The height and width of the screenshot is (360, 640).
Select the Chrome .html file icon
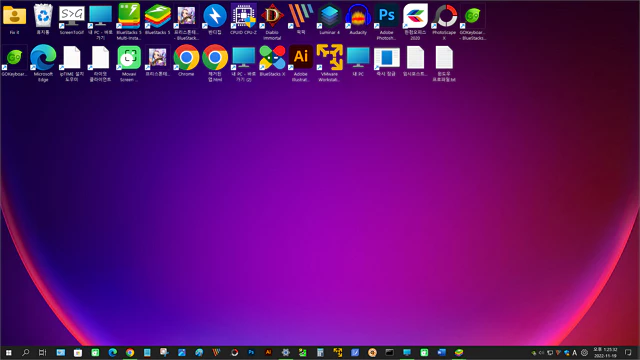pos(215,63)
